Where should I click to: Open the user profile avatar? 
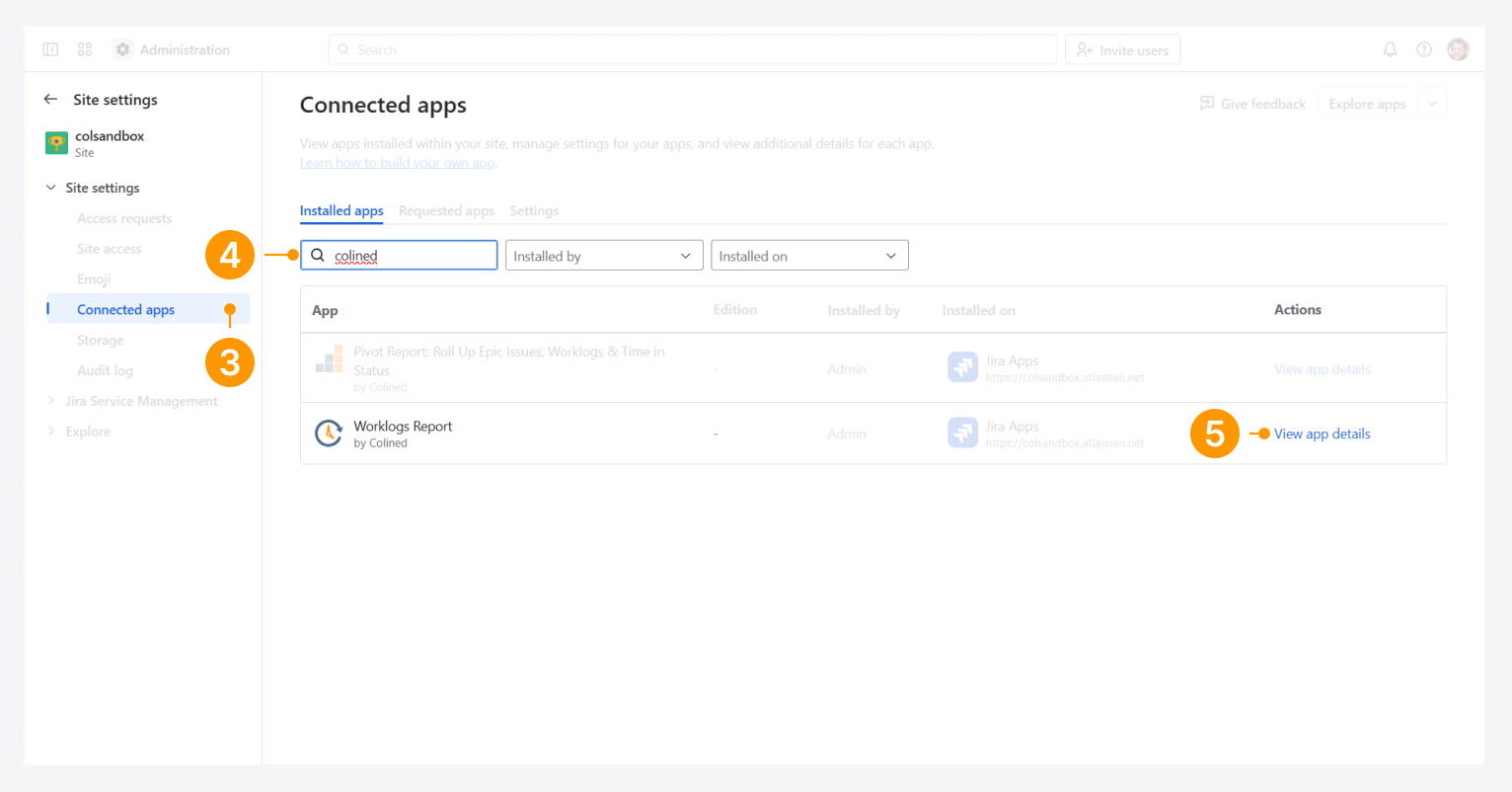click(1458, 49)
